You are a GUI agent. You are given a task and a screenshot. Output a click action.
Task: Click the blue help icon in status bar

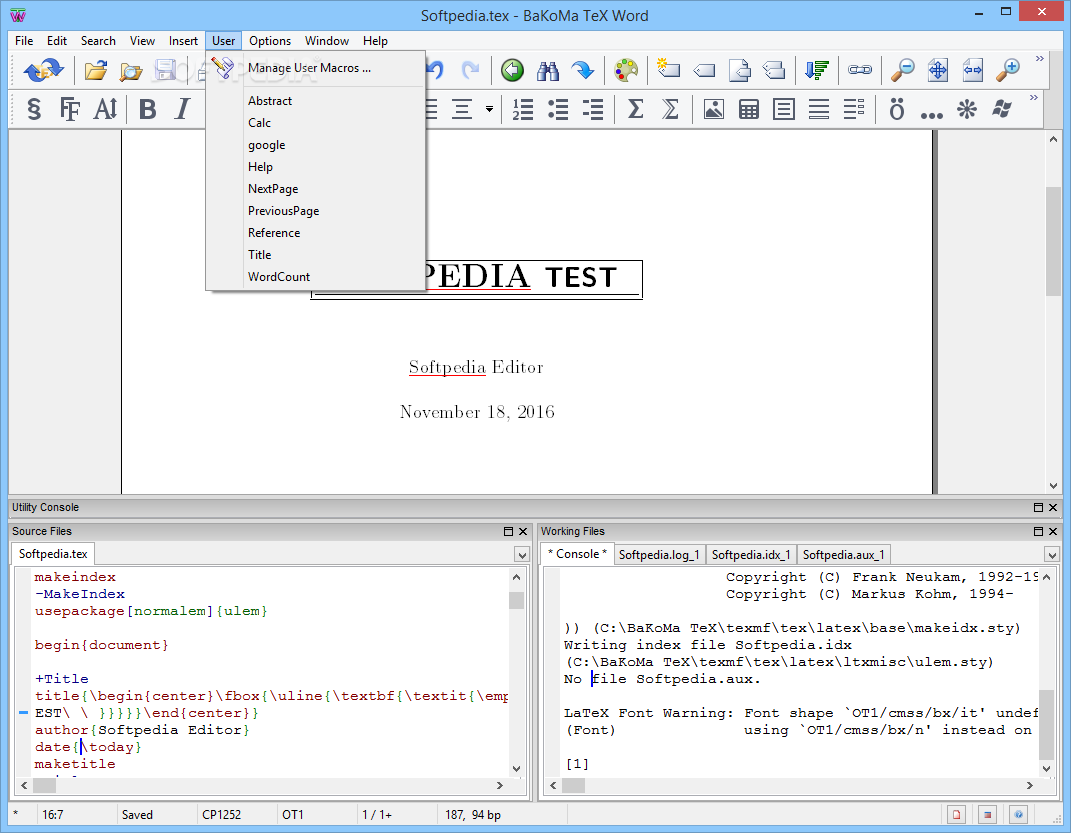1018,814
